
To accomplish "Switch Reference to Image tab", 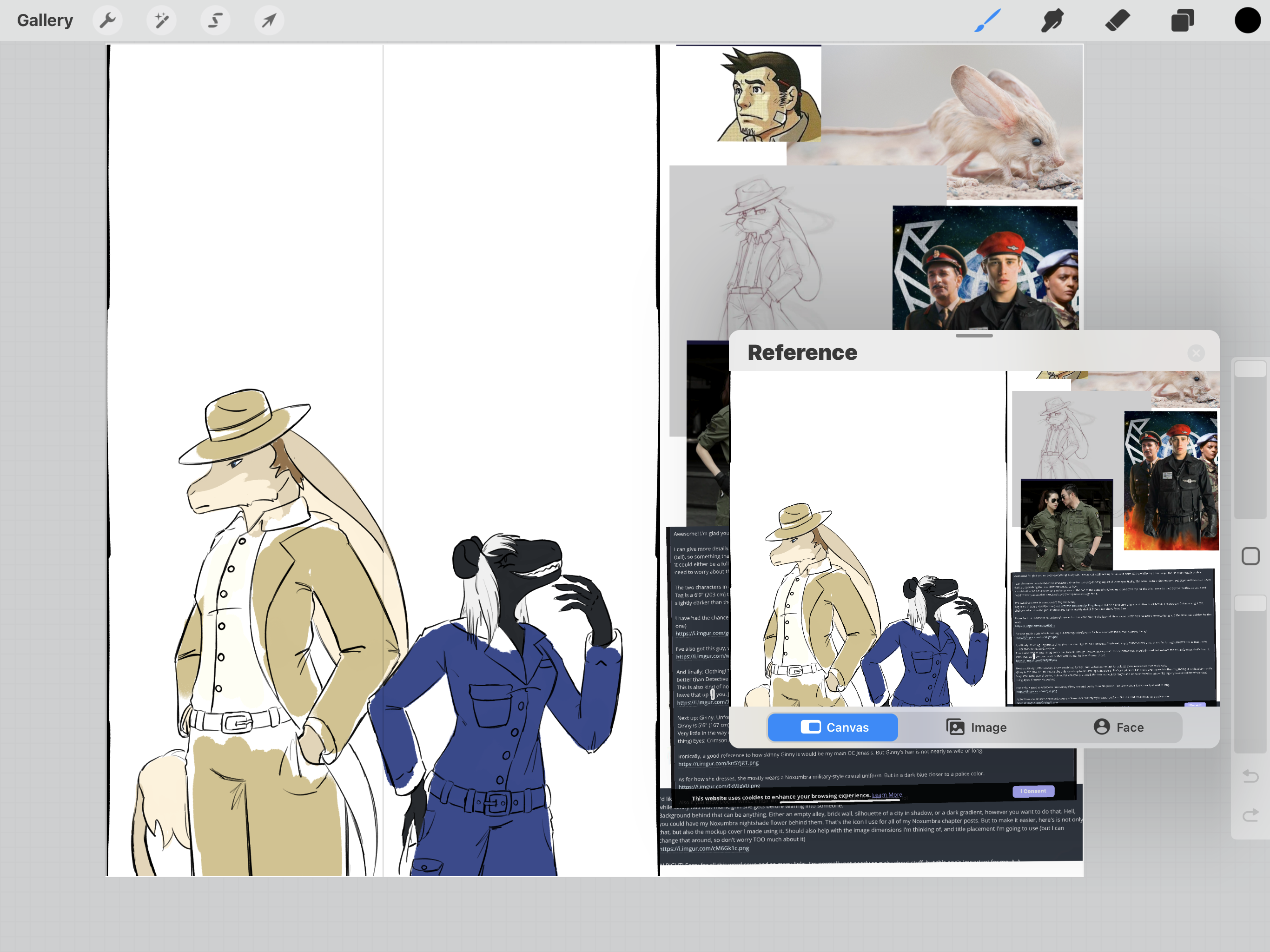I will click(x=976, y=727).
